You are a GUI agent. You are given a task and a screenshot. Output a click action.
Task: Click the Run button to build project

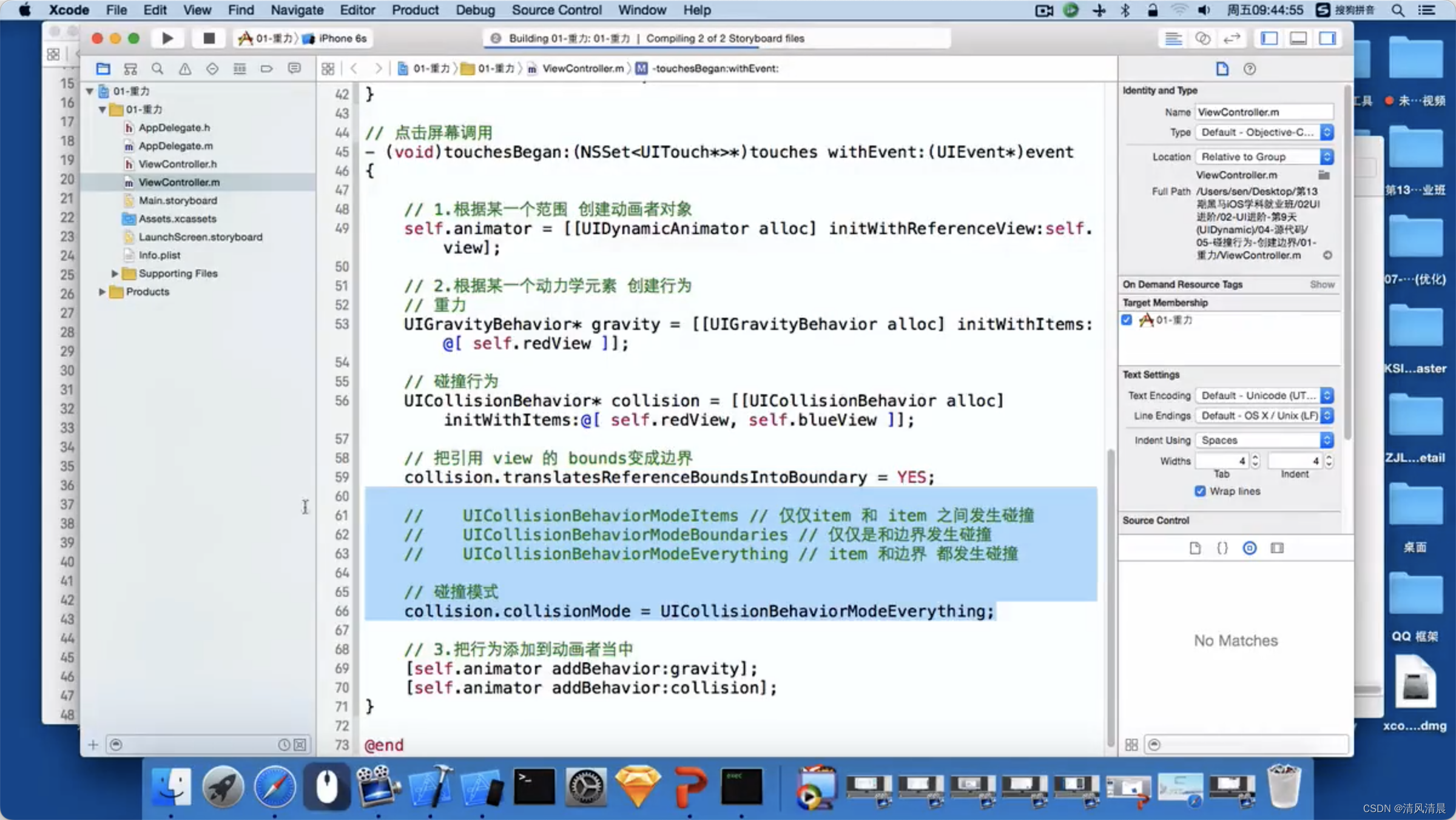click(x=167, y=38)
